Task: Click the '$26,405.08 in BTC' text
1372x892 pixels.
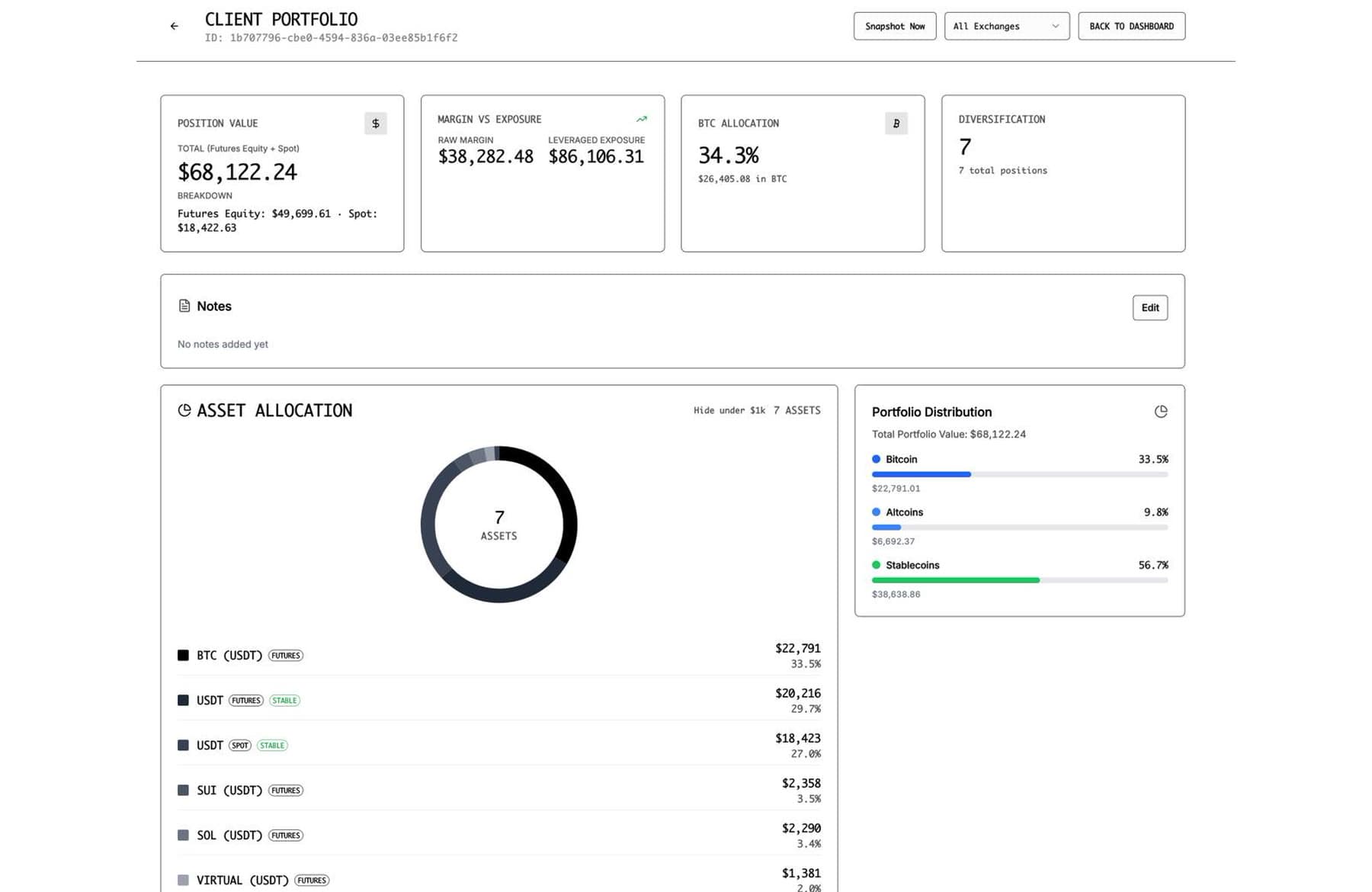Action: (x=742, y=179)
